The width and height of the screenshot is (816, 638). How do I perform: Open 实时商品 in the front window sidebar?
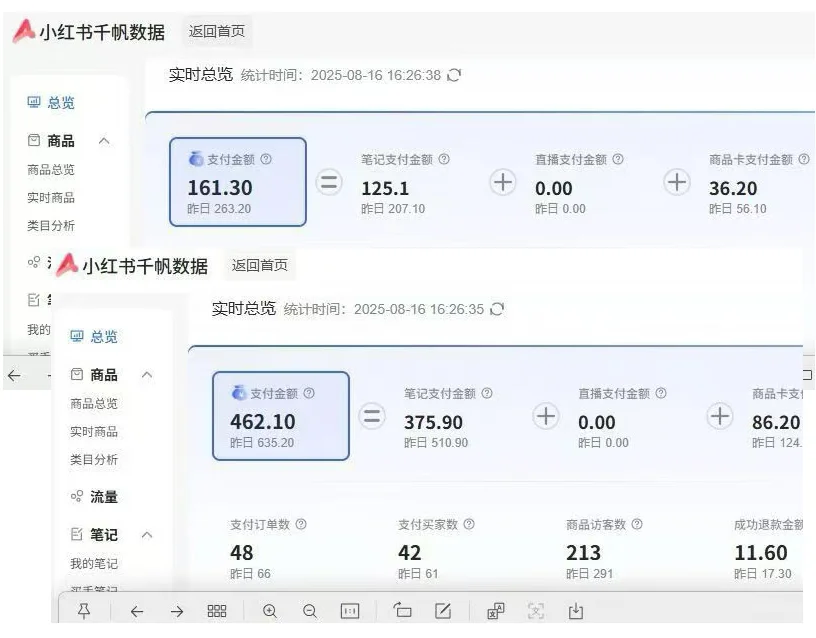94,431
